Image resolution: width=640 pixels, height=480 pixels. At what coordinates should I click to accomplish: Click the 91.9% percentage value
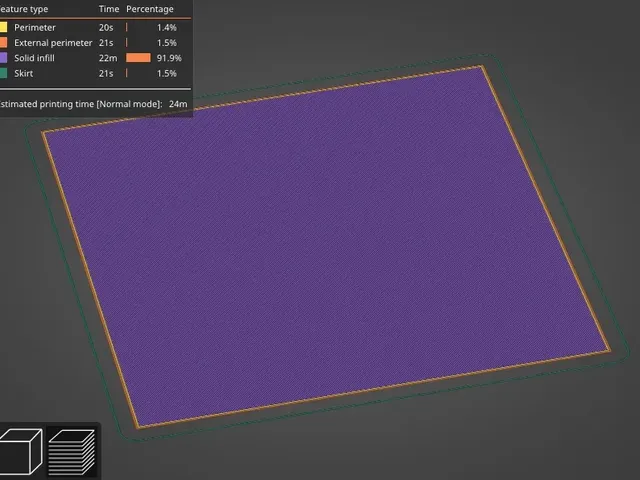click(x=169, y=58)
